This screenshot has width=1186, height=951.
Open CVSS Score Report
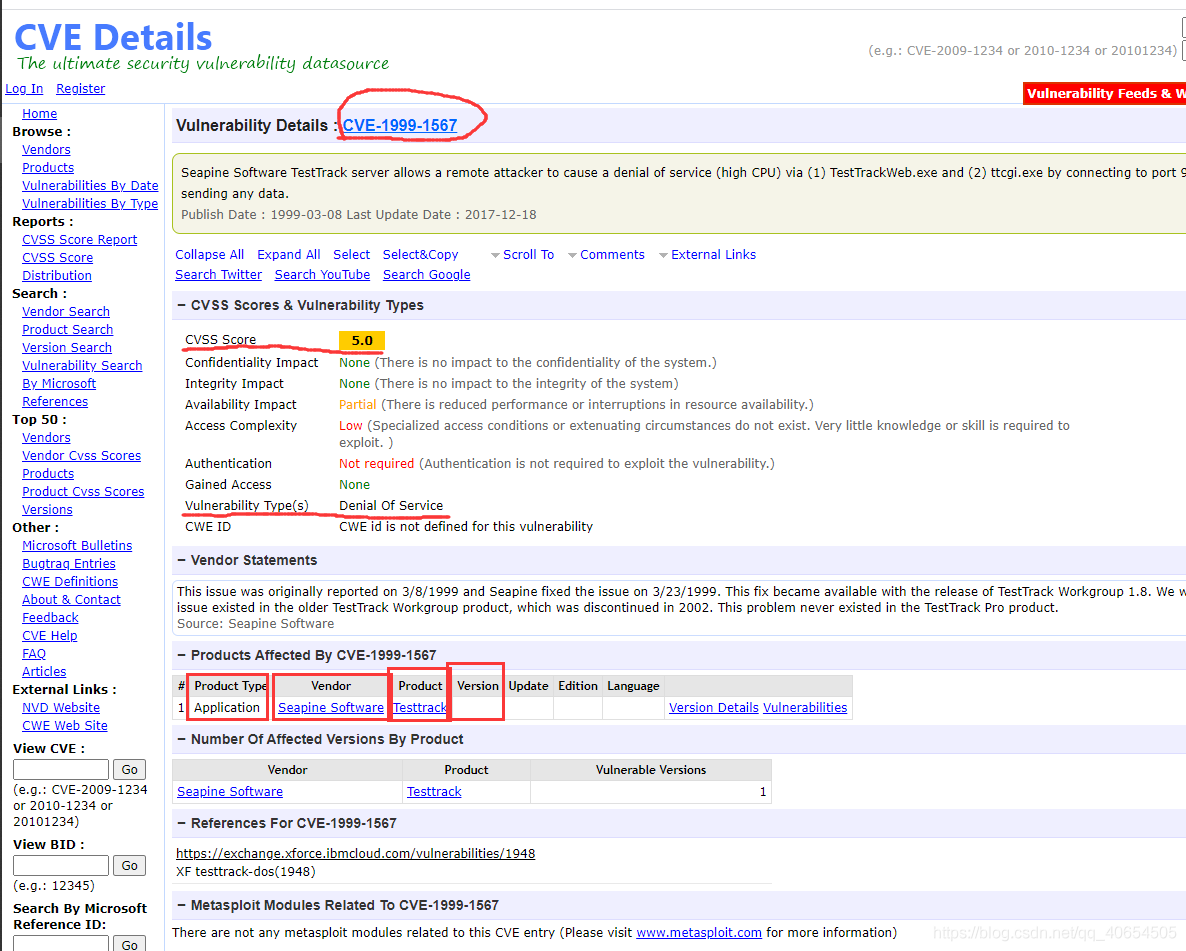[x=79, y=240]
